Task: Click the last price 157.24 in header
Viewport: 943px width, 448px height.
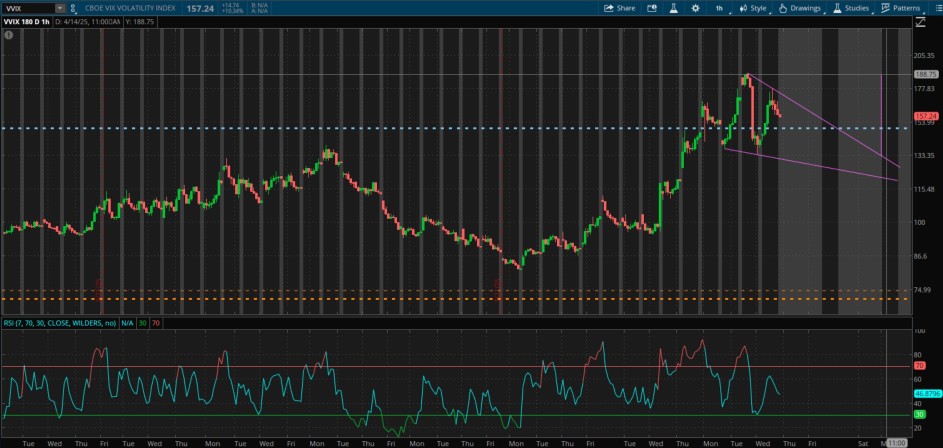Action: 201,8
